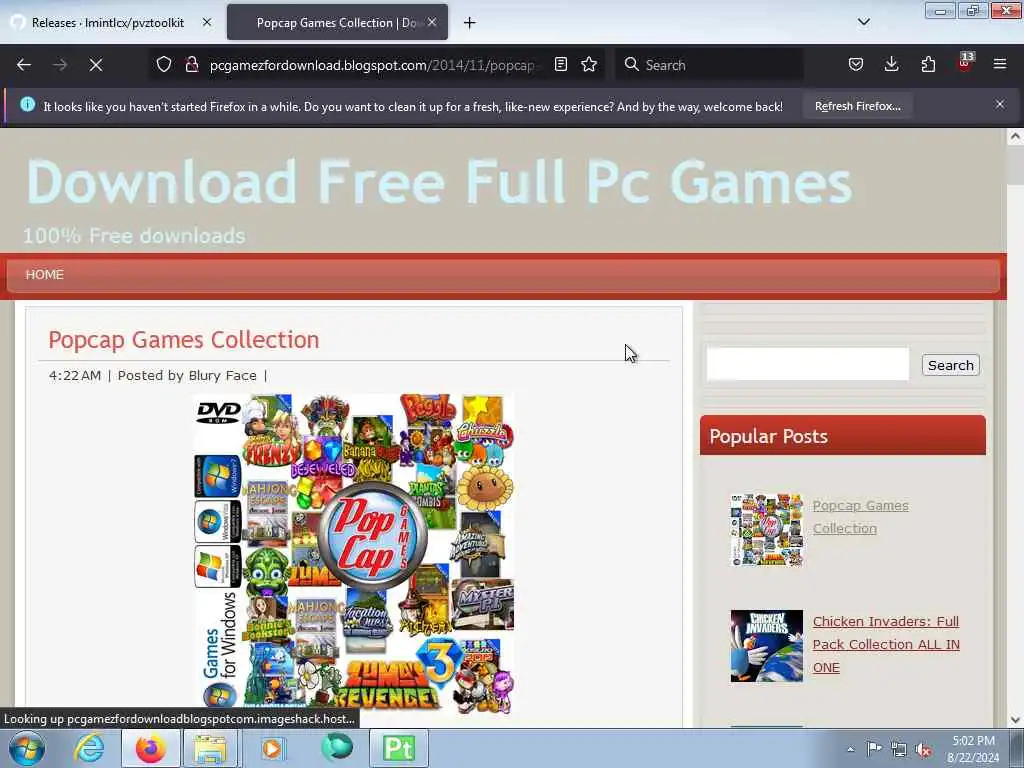Stop loading the page

(x=96, y=65)
